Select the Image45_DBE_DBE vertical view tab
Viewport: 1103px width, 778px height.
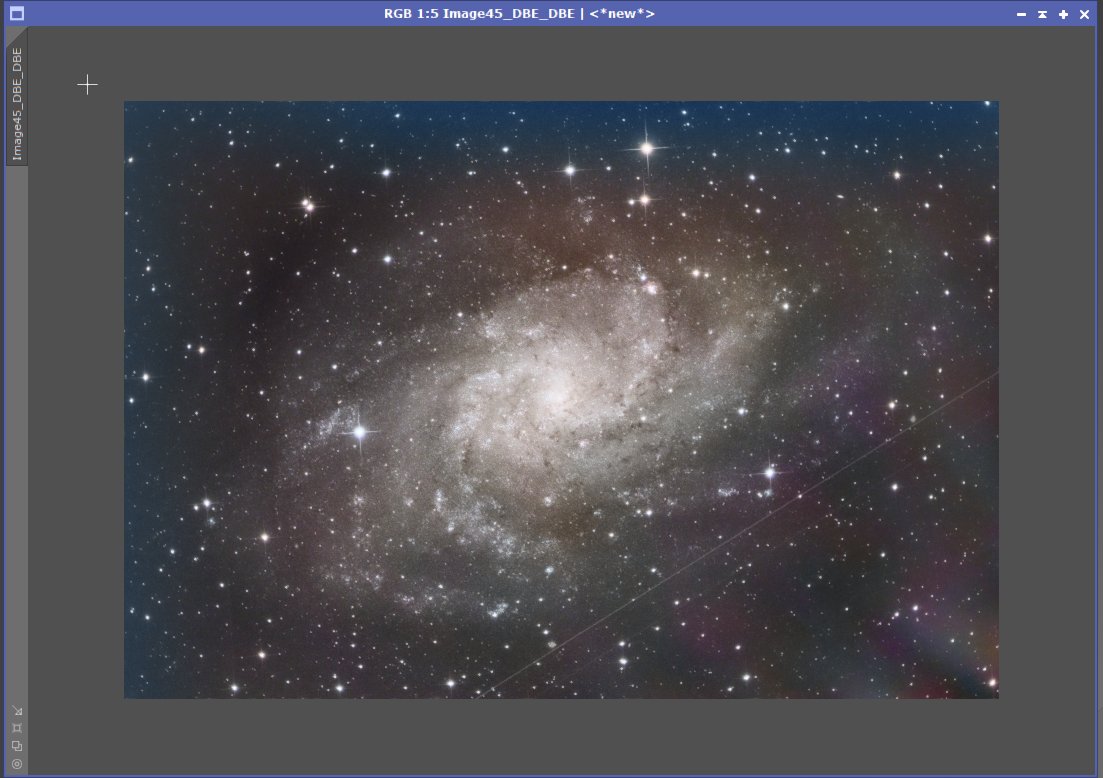[17, 98]
